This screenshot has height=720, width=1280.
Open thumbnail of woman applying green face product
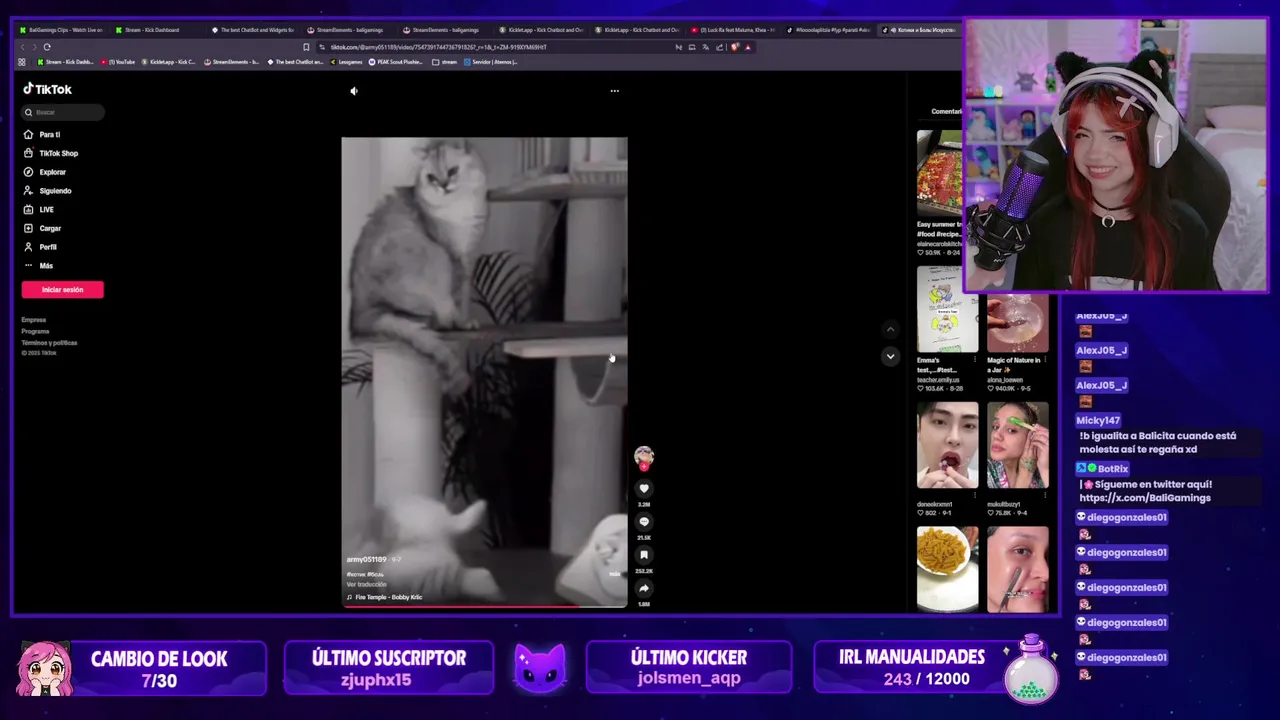tap(1017, 444)
